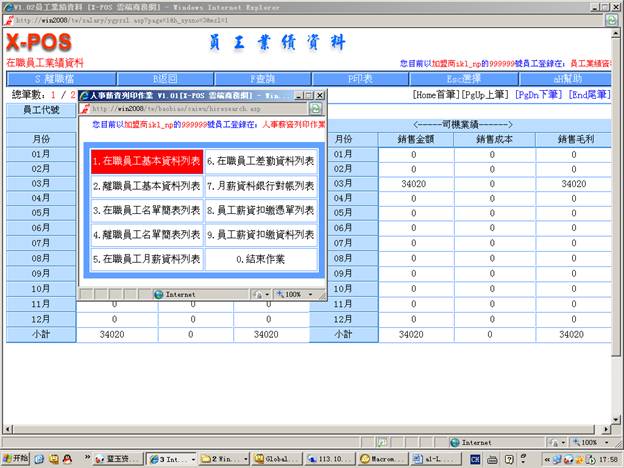The width and height of the screenshot is (624, 468).
Task: Click the popup window's title bar icon
Action: point(85,93)
